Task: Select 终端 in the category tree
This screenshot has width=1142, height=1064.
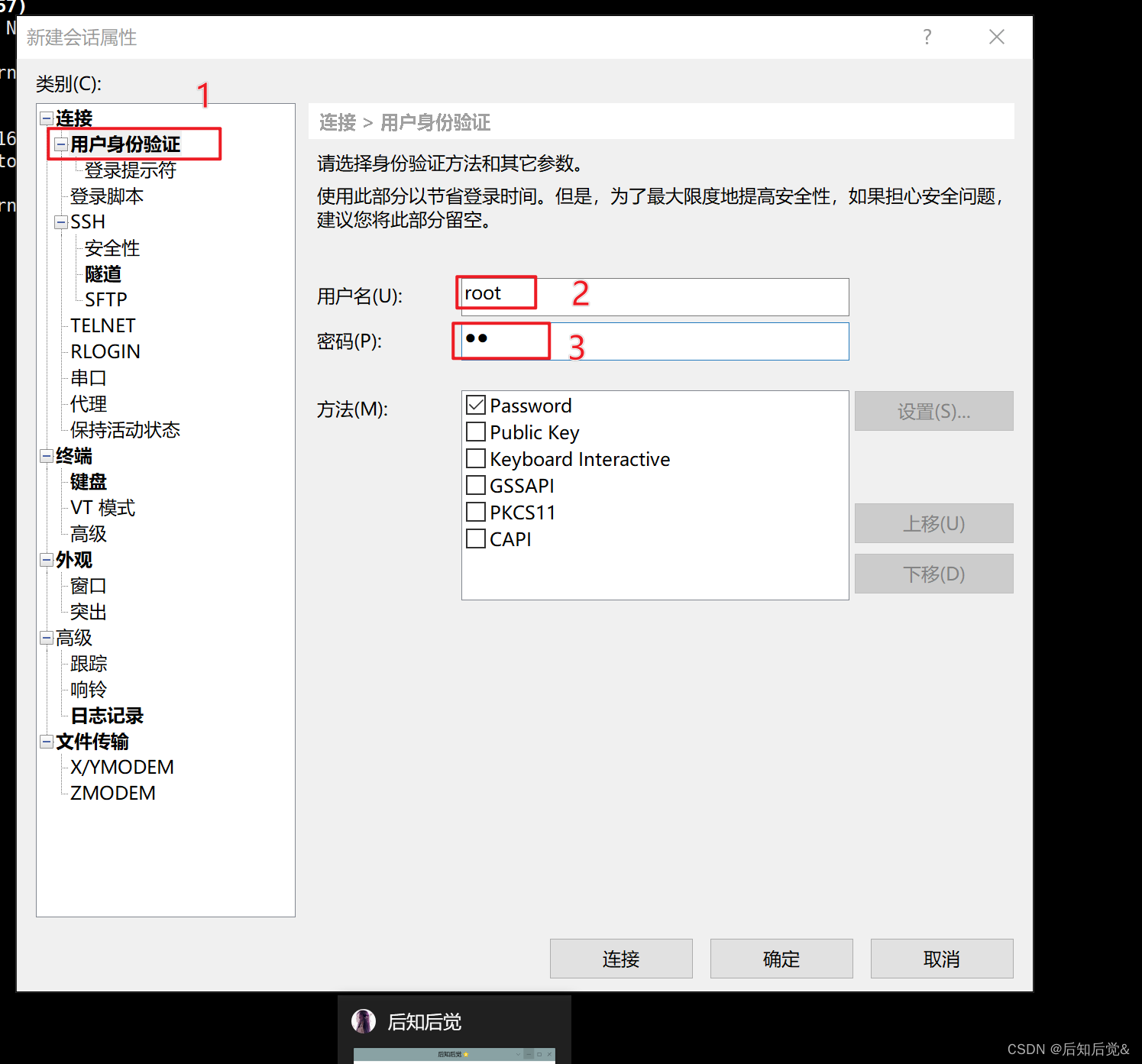Action: tap(74, 456)
